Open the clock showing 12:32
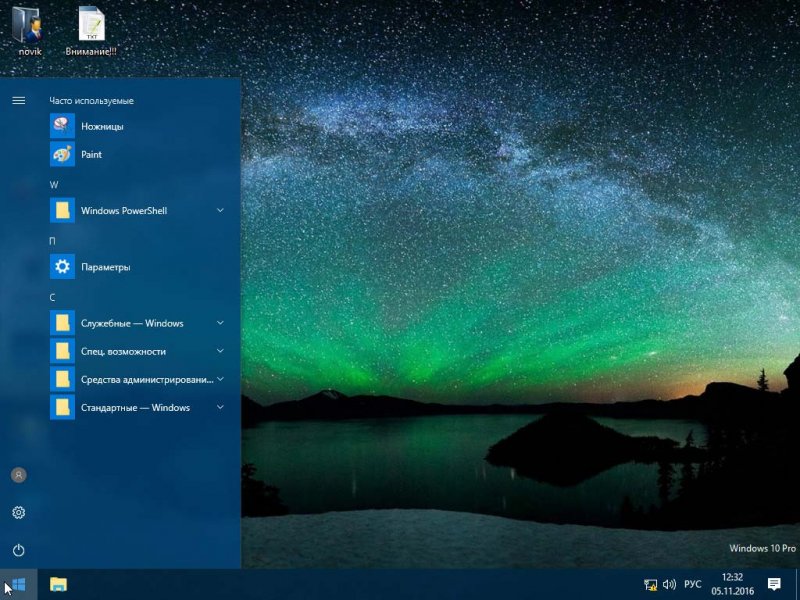This screenshot has width=800, height=600. (732, 578)
